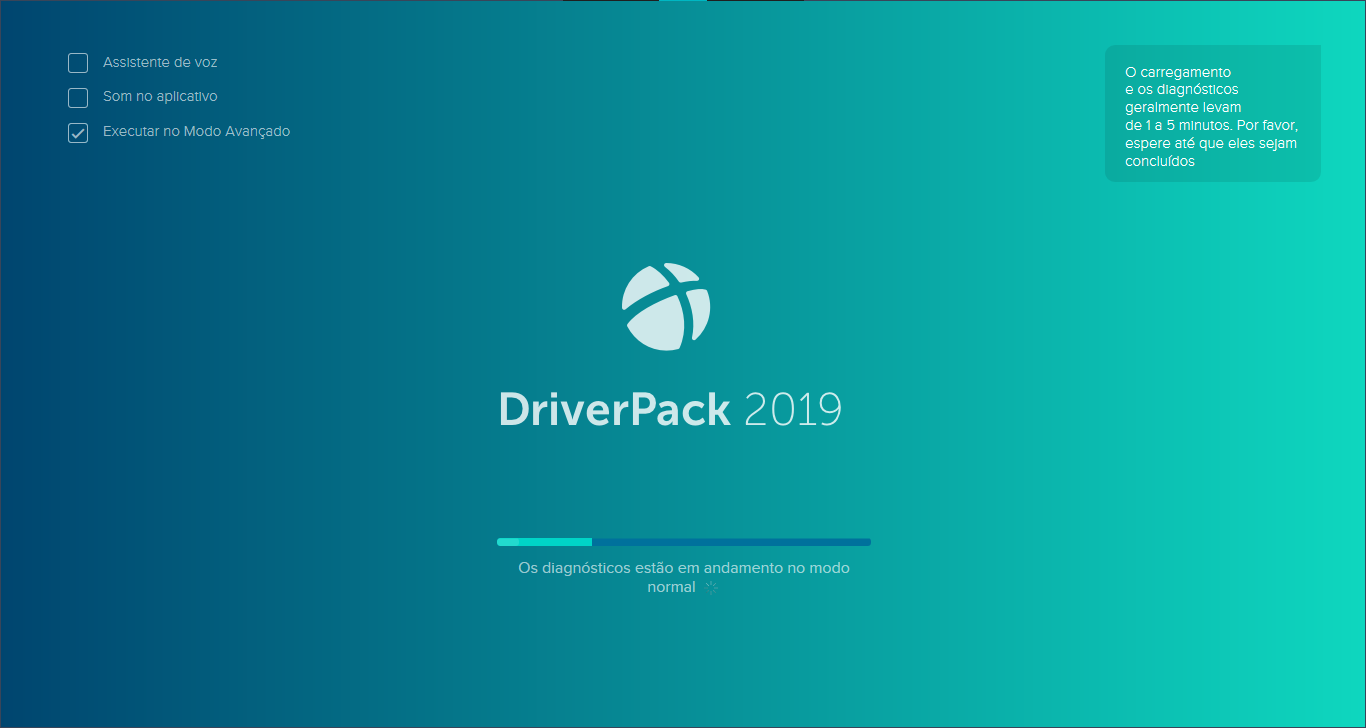
Task: Click the DriverPack globe emblem
Action: pyautogui.click(x=665, y=306)
